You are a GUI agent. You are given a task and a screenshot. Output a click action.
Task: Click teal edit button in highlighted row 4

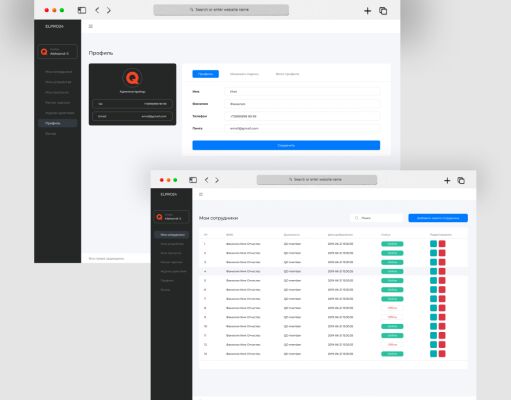click(x=433, y=271)
